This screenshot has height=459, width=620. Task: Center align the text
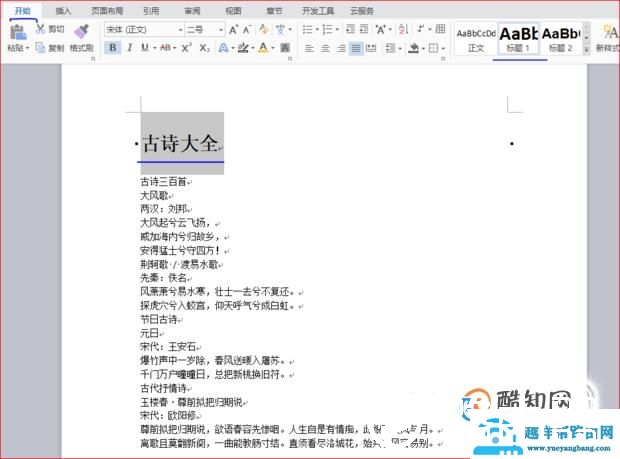[x=325, y=49]
